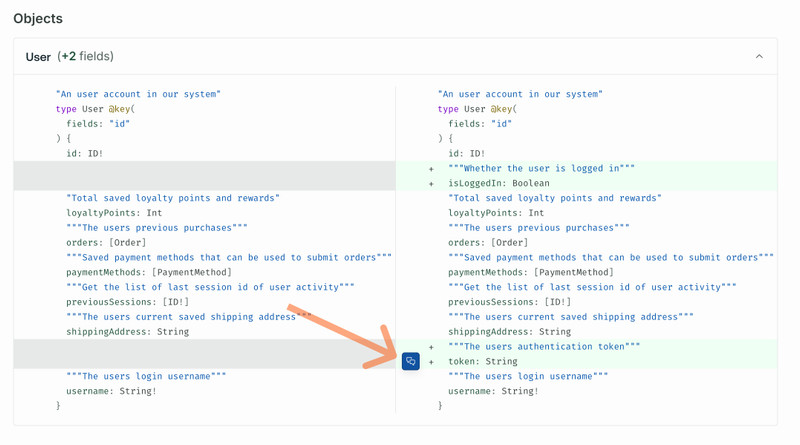The image size is (800, 445).
Task: Select 'paymentMethods: [PaymentMethod]' in right pane
Action: coord(531,272)
